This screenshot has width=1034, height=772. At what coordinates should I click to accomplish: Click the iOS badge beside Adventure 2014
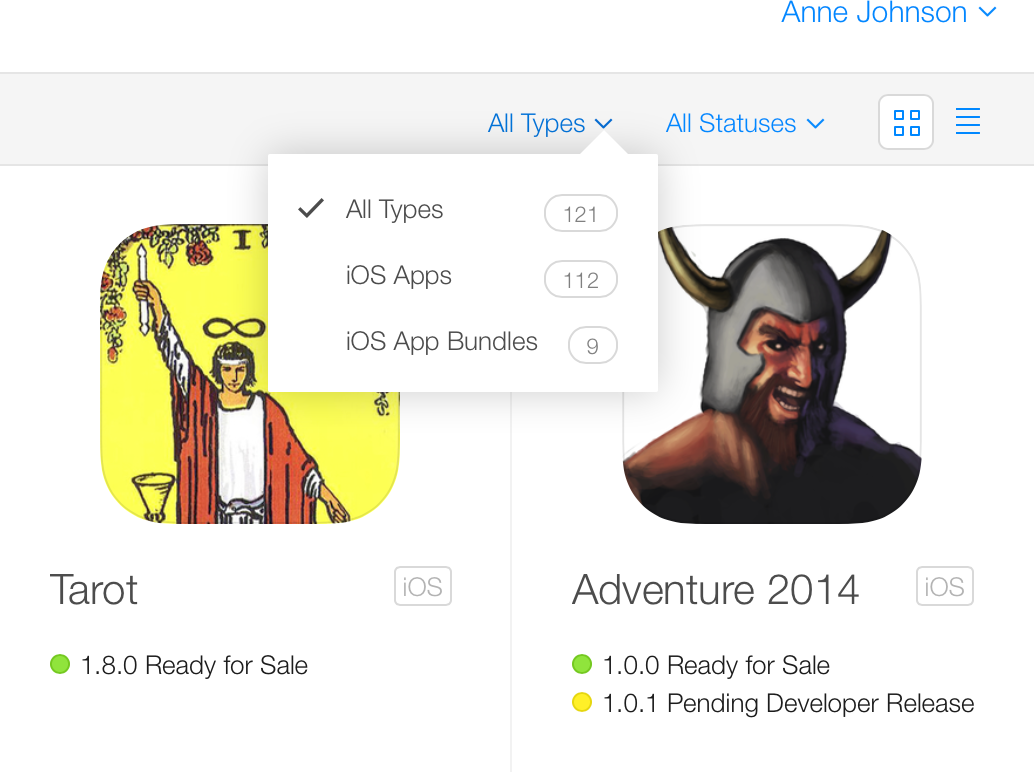(x=944, y=587)
